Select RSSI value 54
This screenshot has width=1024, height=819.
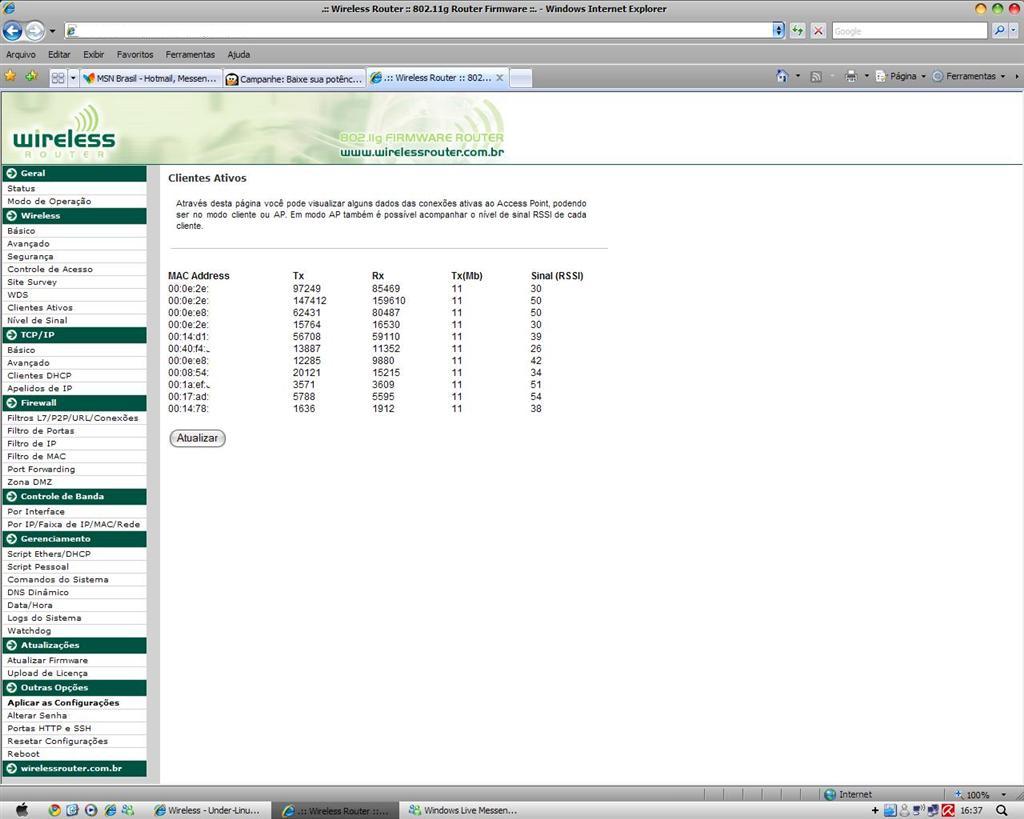coord(536,396)
